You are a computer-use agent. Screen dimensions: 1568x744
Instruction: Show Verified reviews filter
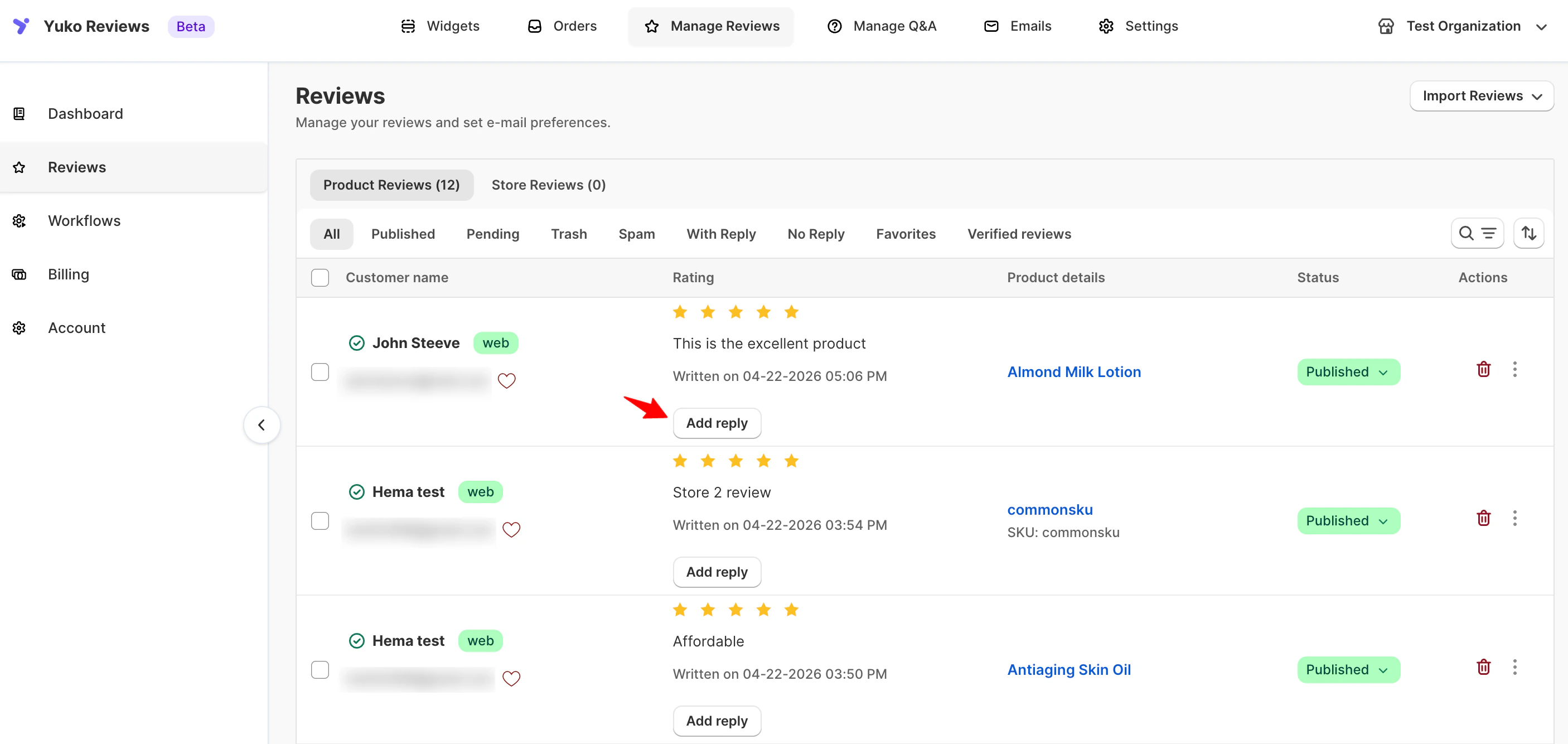point(1019,234)
